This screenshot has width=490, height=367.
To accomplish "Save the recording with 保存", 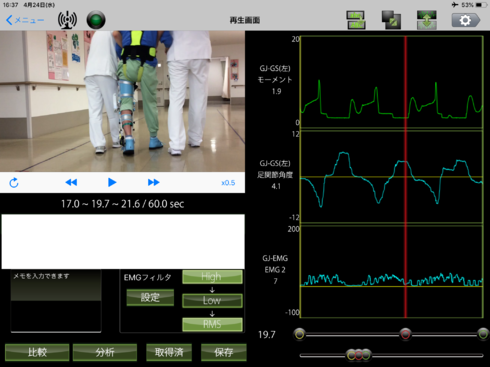I will click(224, 352).
